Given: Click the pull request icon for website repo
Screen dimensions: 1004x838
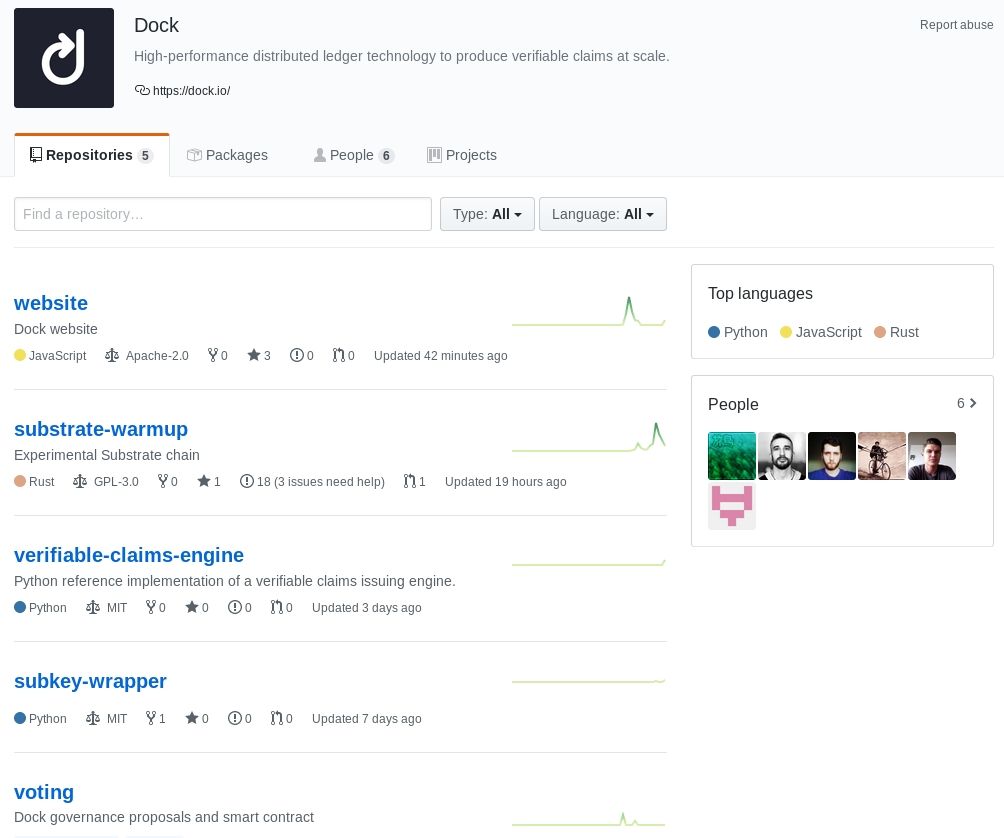Looking at the screenshot, I should coord(339,355).
